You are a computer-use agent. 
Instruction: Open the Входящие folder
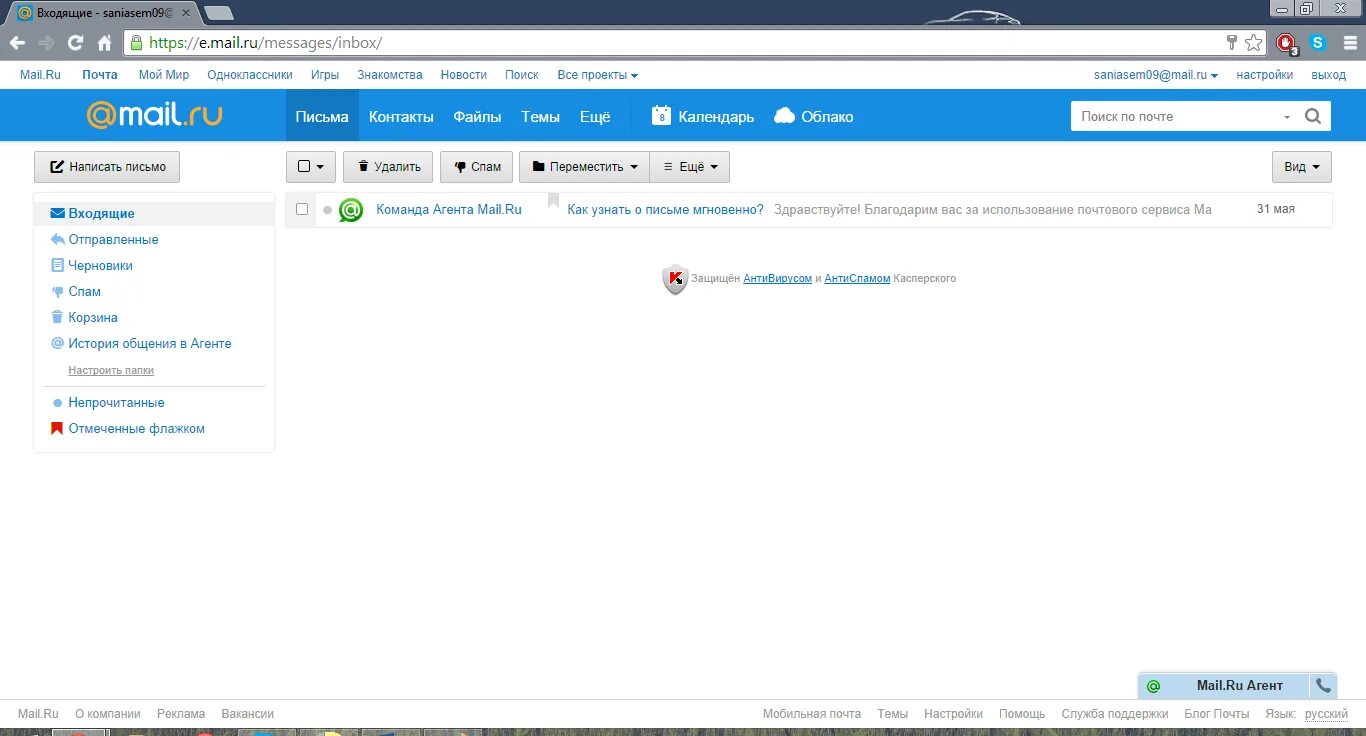pyautogui.click(x=154, y=214)
